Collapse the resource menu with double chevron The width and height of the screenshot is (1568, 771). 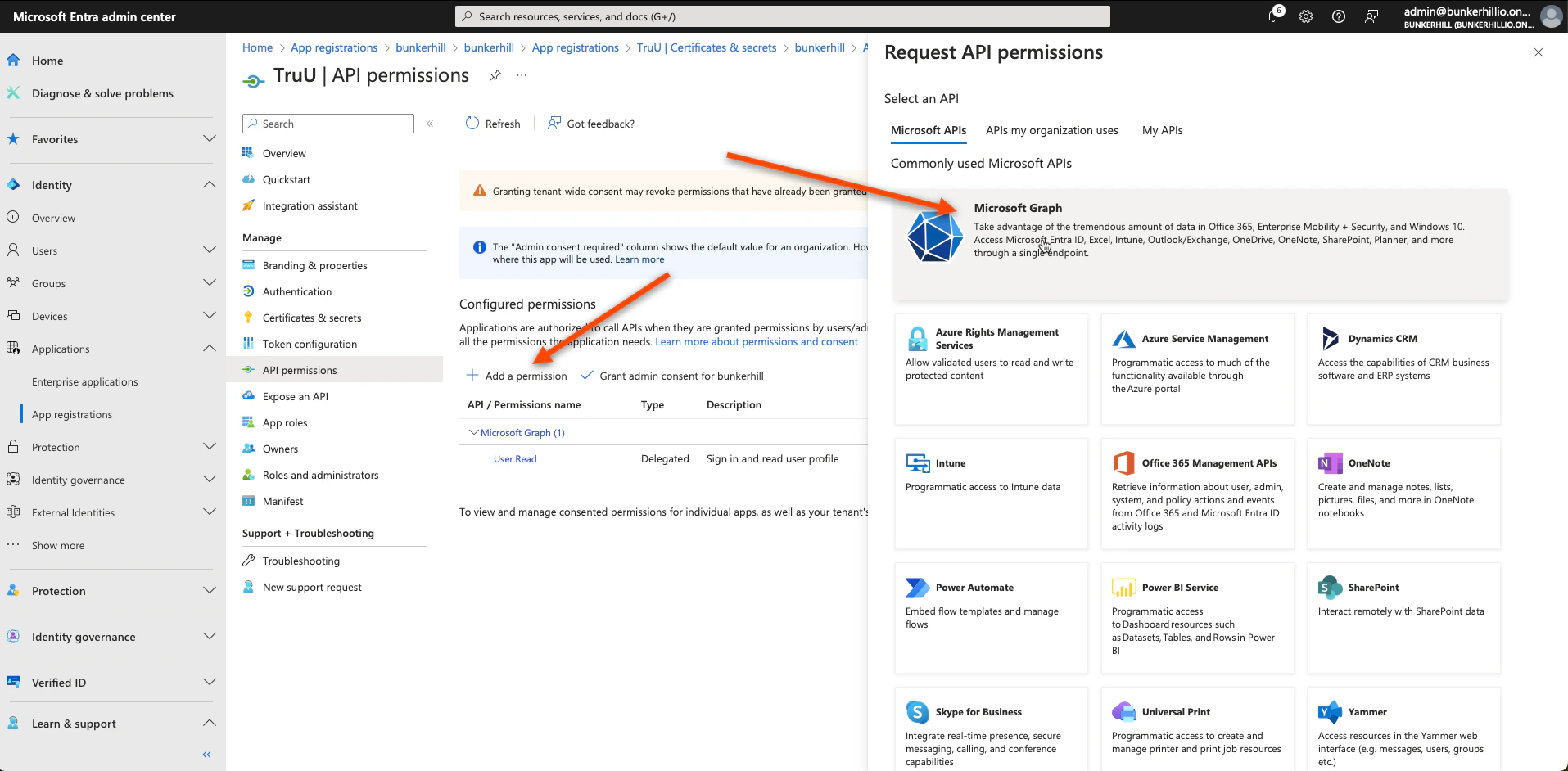pos(430,124)
